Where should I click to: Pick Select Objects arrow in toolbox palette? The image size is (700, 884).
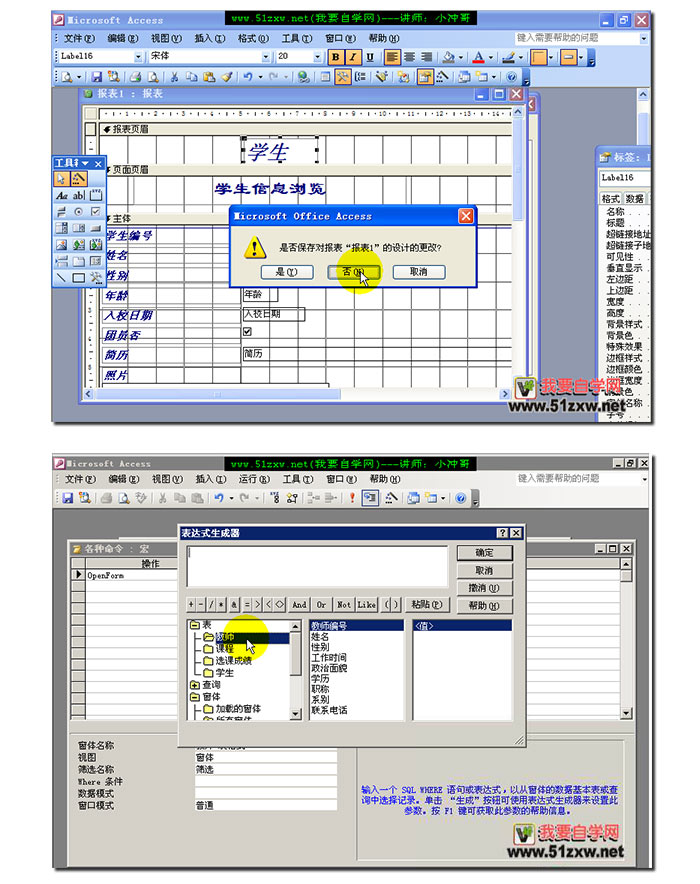pos(61,179)
